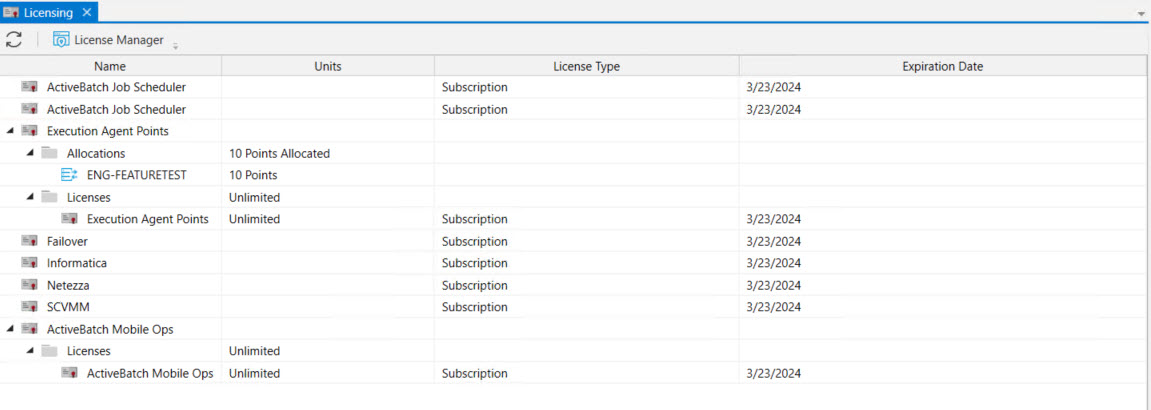Close the Licensing tab

(x=86, y=12)
